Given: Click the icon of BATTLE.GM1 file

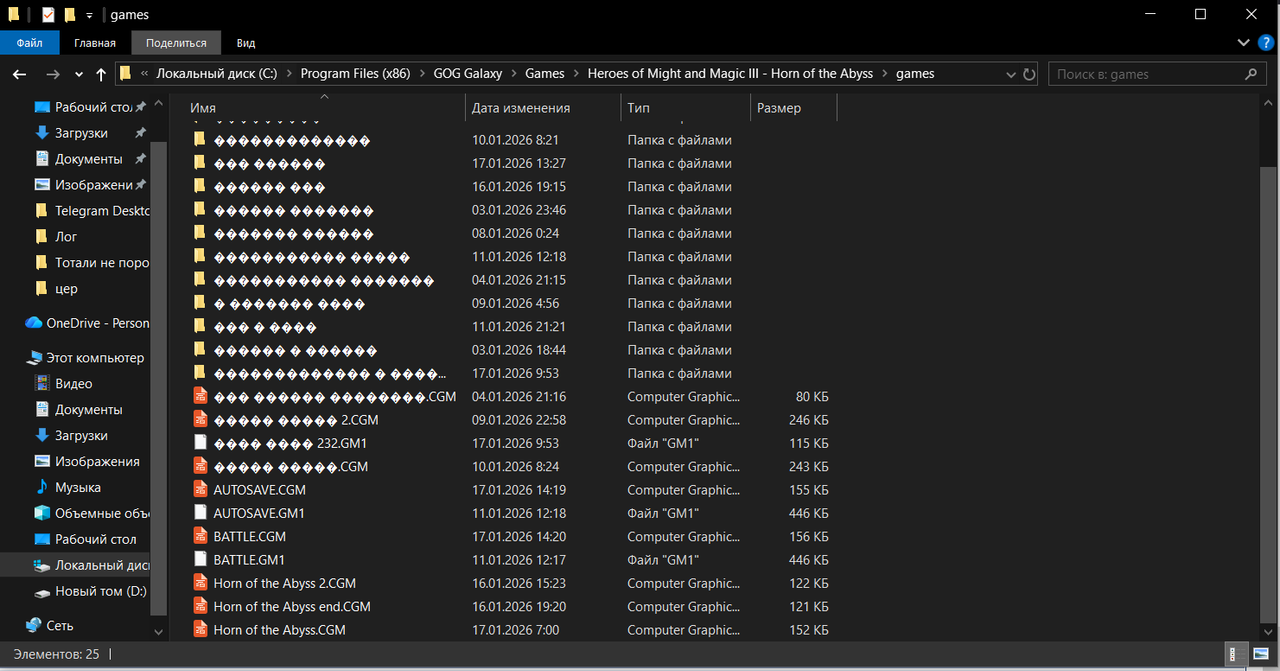Looking at the screenshot, I should [200, 560].
